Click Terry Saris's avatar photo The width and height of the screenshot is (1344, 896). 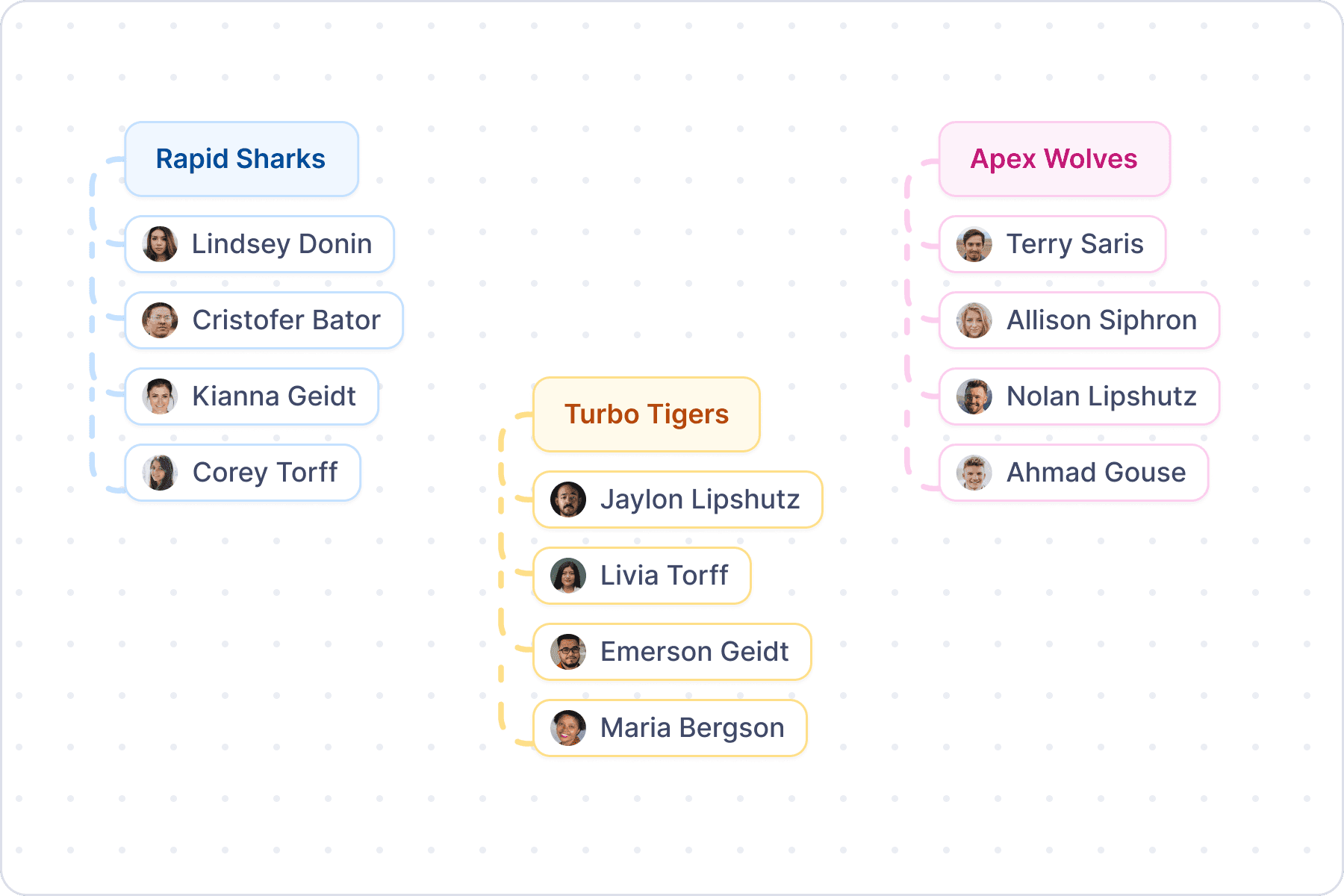point(974,244)
